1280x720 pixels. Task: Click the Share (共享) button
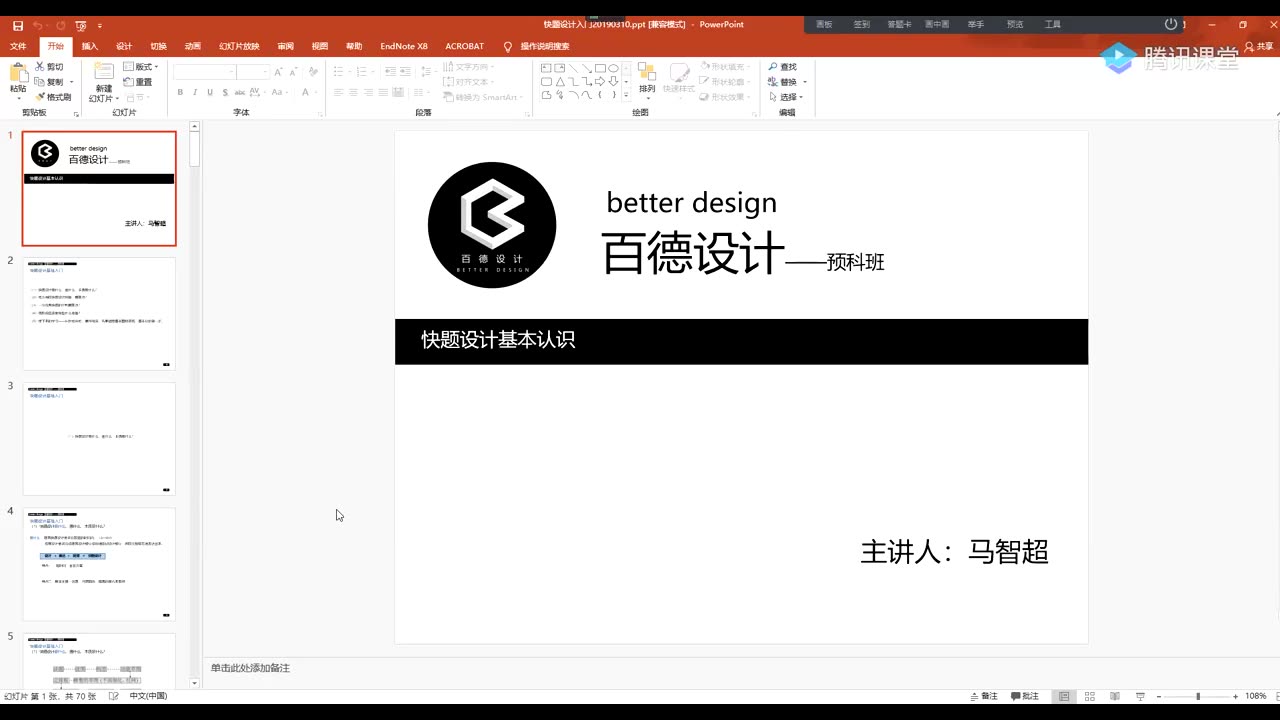(1259, 46)
